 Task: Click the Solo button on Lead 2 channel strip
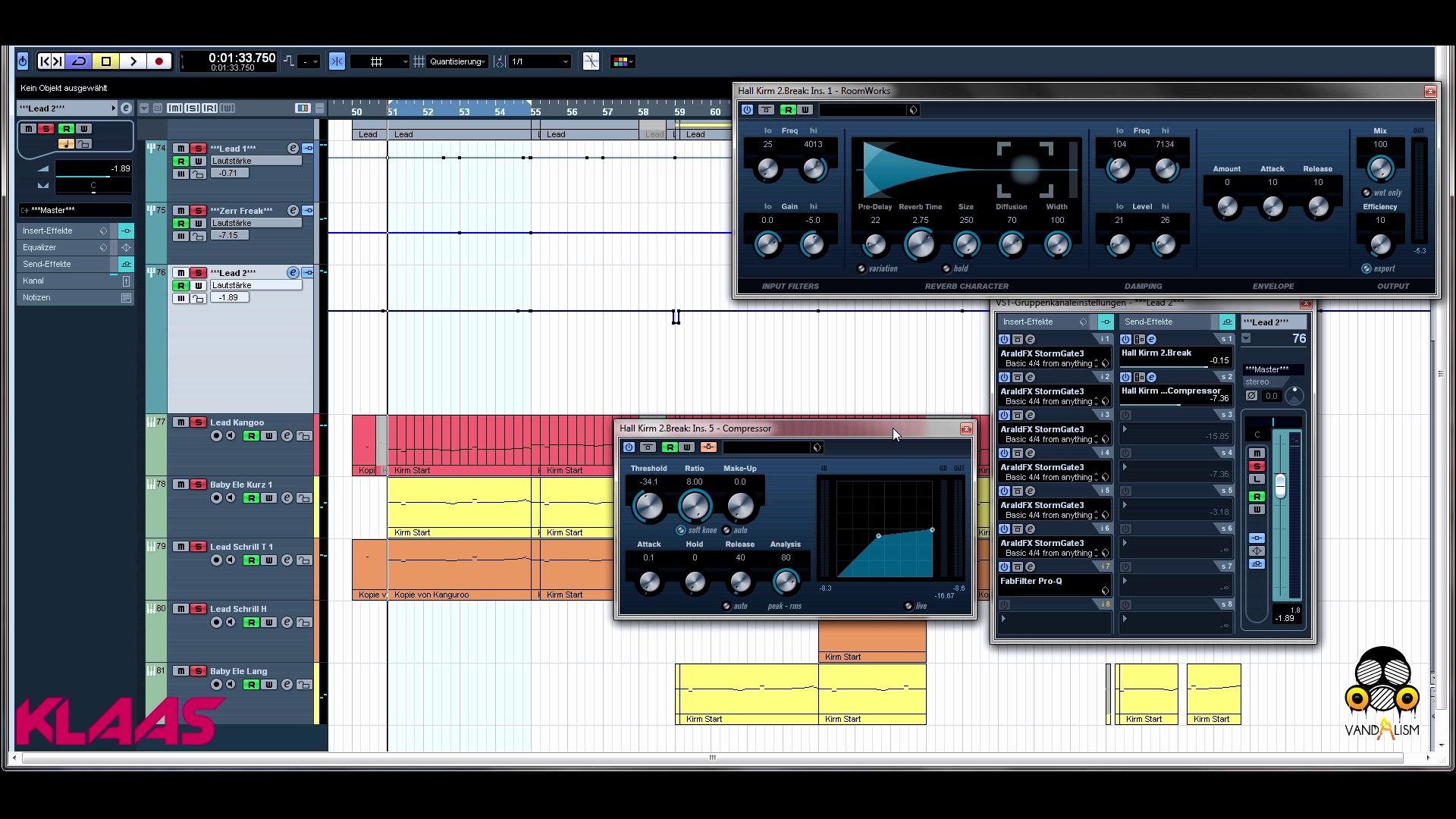click(x=1257, y=466)
